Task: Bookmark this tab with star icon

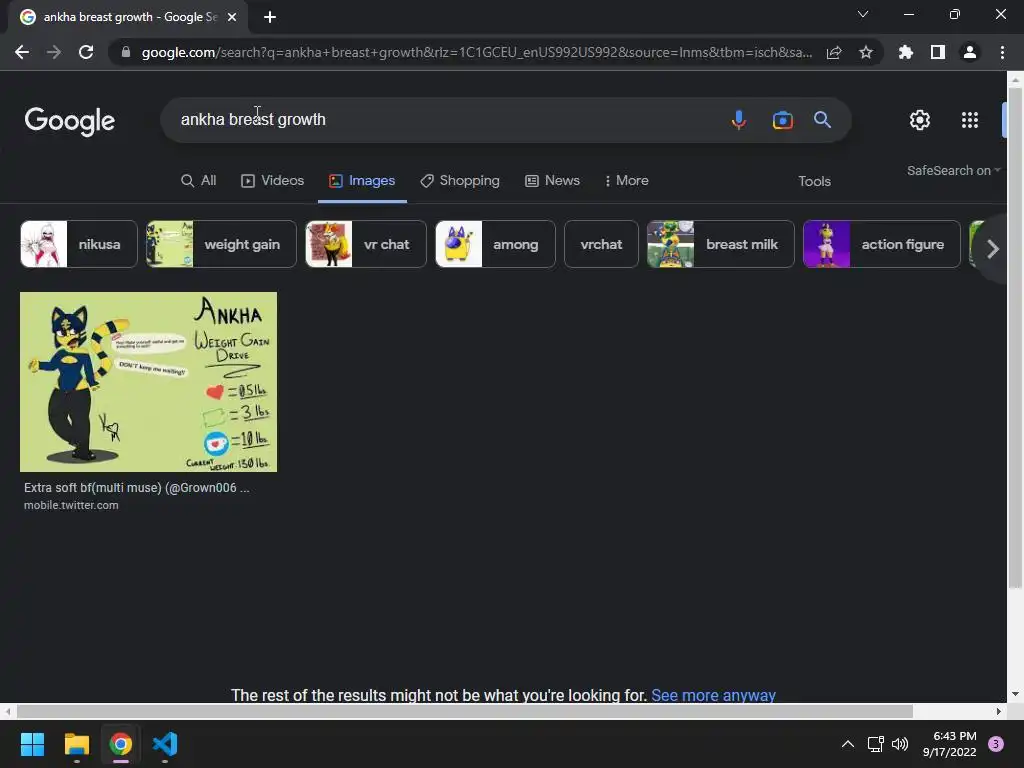Action: (866, 52)
